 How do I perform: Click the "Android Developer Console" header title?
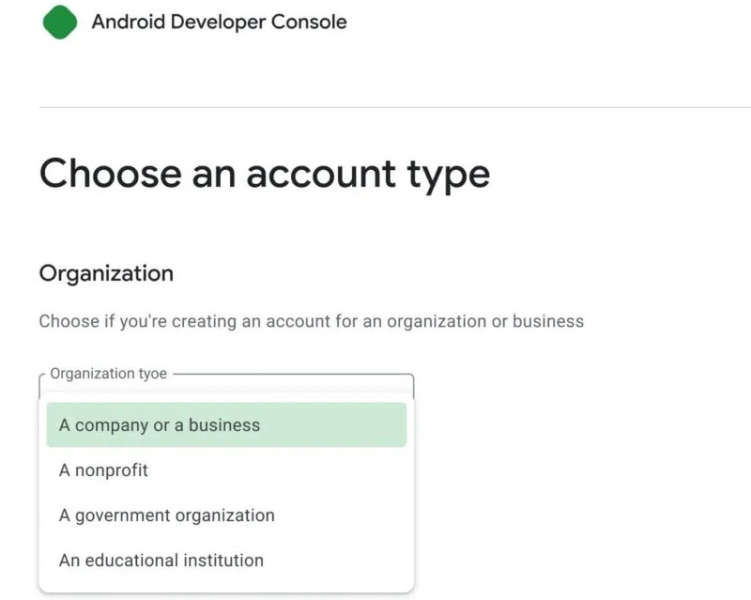click(219, 22)
